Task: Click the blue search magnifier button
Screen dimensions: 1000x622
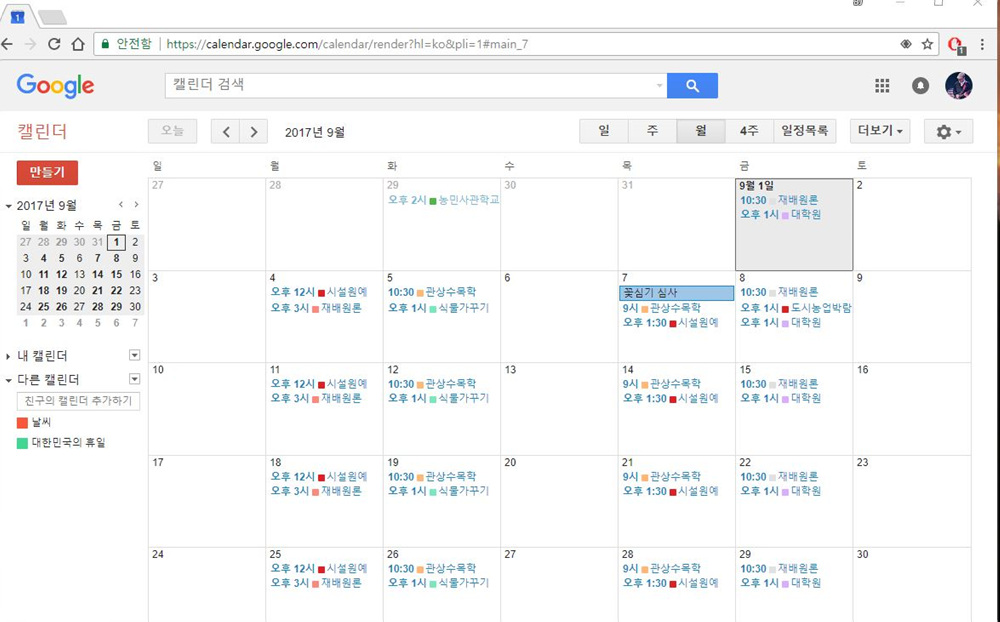Action: (x=692, y=86)
